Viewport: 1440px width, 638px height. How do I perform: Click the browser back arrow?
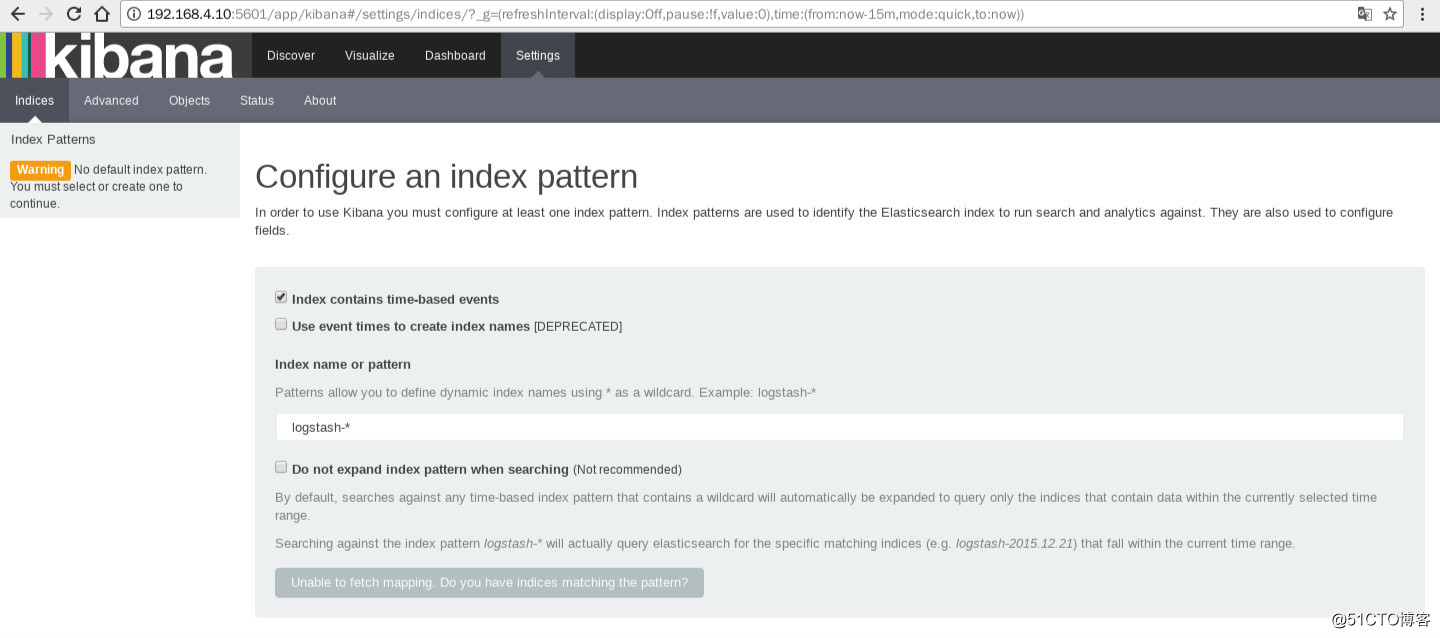point(17,14)
